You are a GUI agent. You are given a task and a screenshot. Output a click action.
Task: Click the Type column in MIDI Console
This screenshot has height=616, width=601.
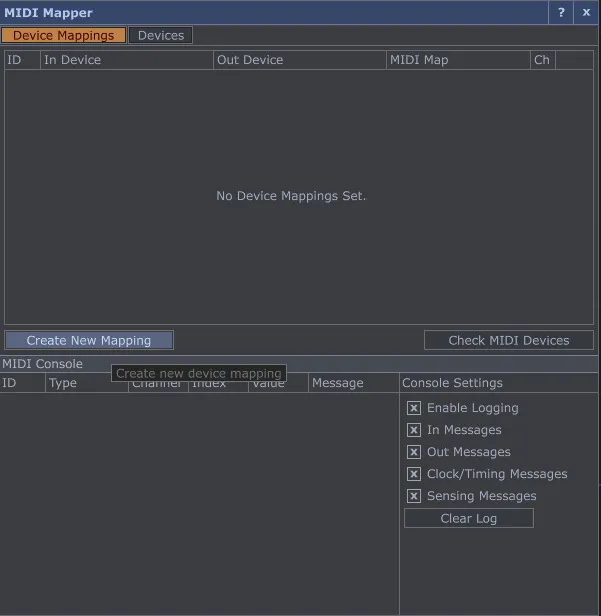tap(87, 383)
